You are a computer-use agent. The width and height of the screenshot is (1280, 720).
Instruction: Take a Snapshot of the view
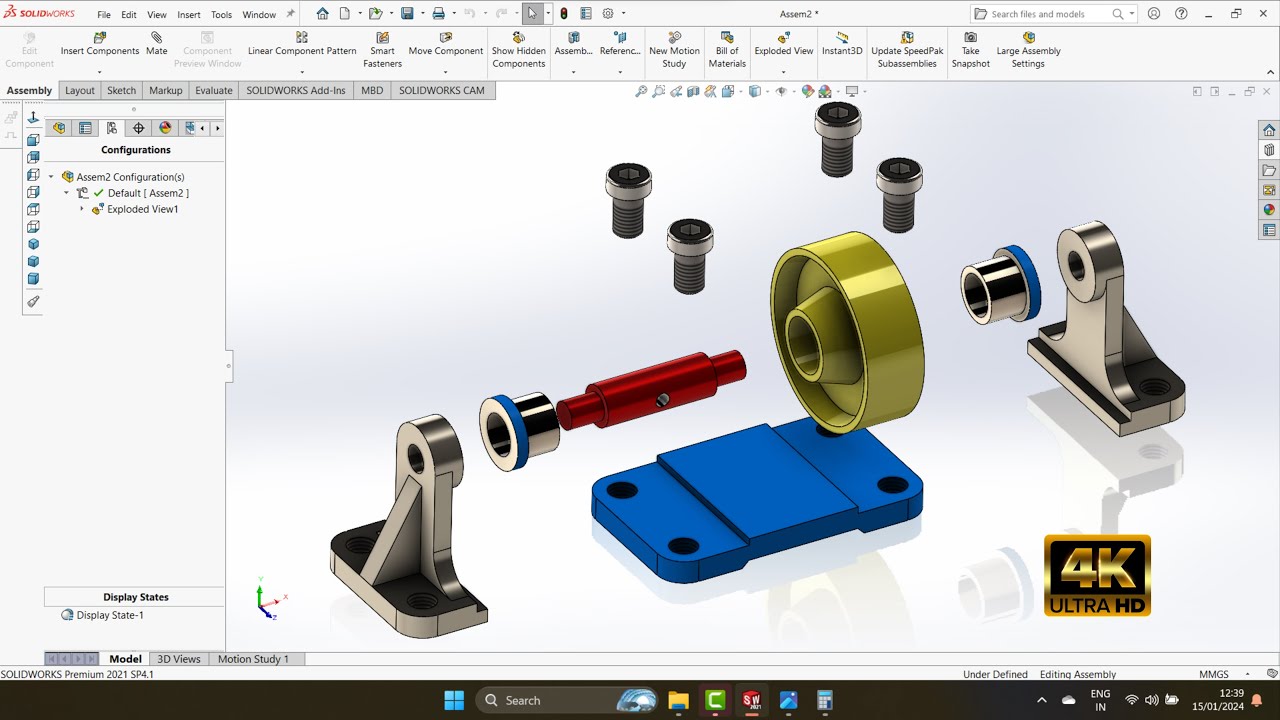(x=970, y=50)
